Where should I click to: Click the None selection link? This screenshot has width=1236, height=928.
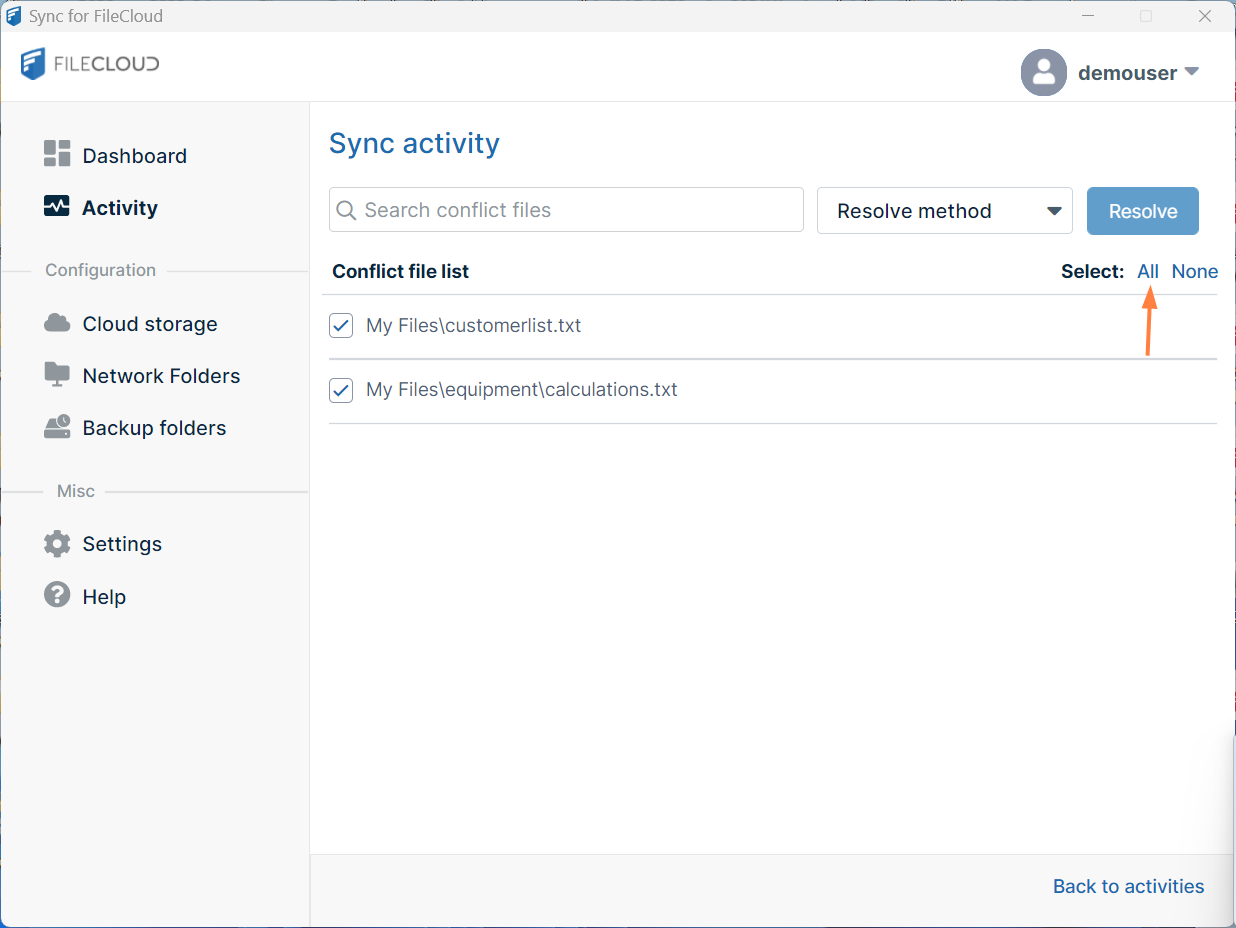pos(1194,271)
